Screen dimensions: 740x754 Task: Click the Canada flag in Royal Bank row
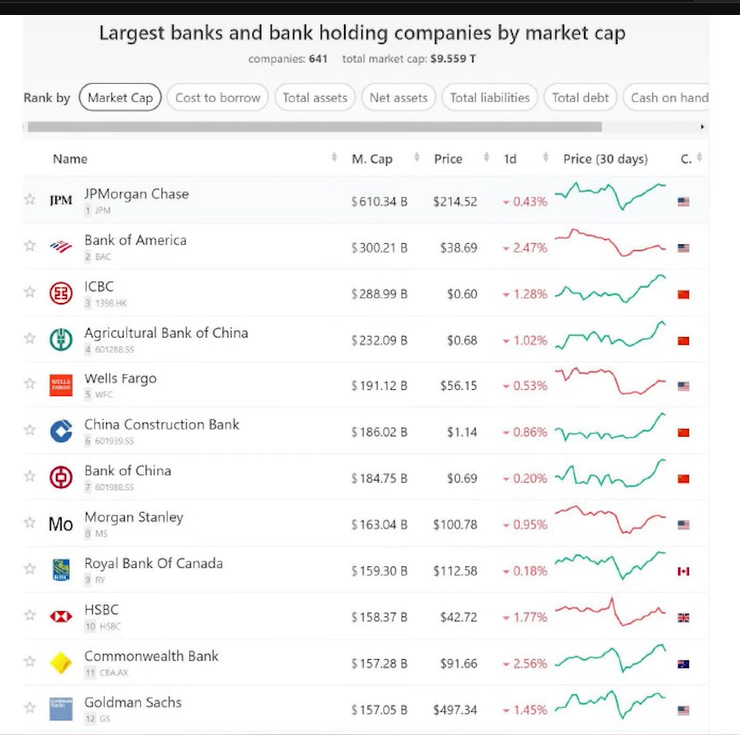pos(683,571)
